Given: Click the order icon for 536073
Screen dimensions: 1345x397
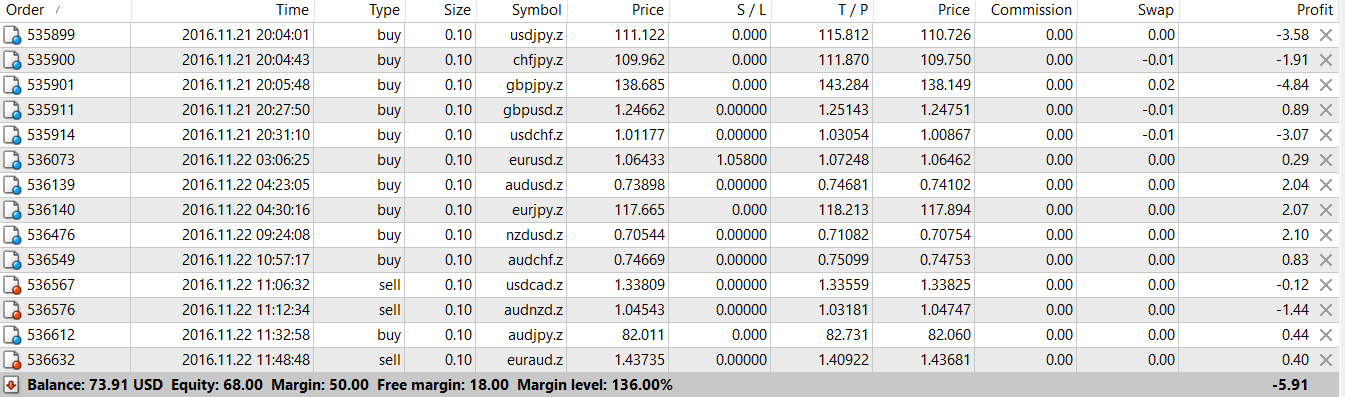Looking at the screenshot, I should click(12, 160).
